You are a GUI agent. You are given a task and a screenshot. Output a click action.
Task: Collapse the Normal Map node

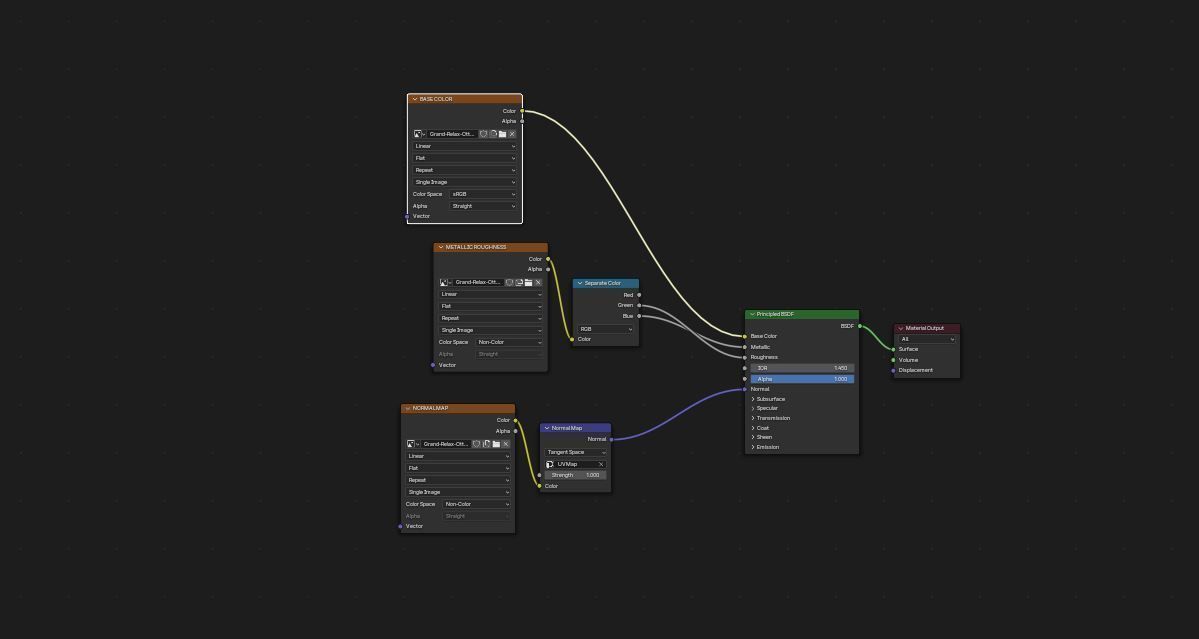(547, 428)
